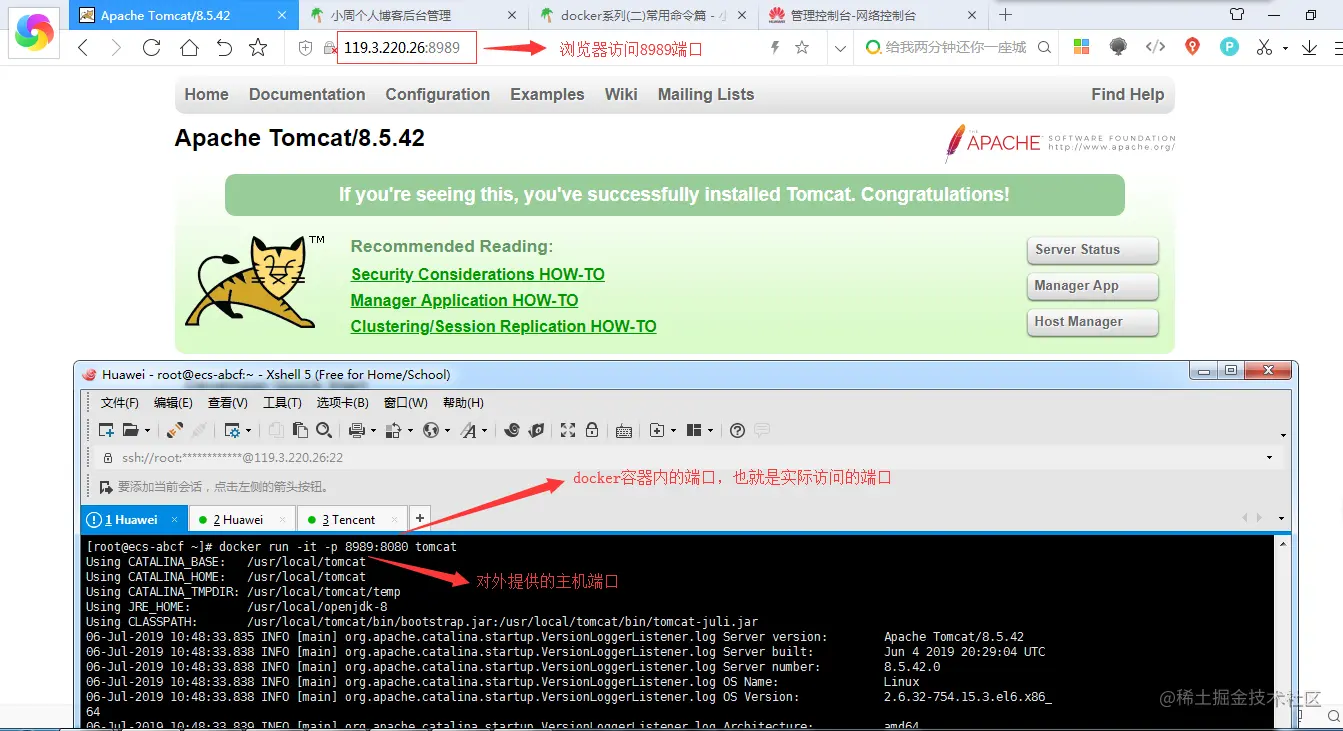Open Xshell 编辑(E) menu
This screenshot has height=731, width=1343.
click(x=173, y=402)
